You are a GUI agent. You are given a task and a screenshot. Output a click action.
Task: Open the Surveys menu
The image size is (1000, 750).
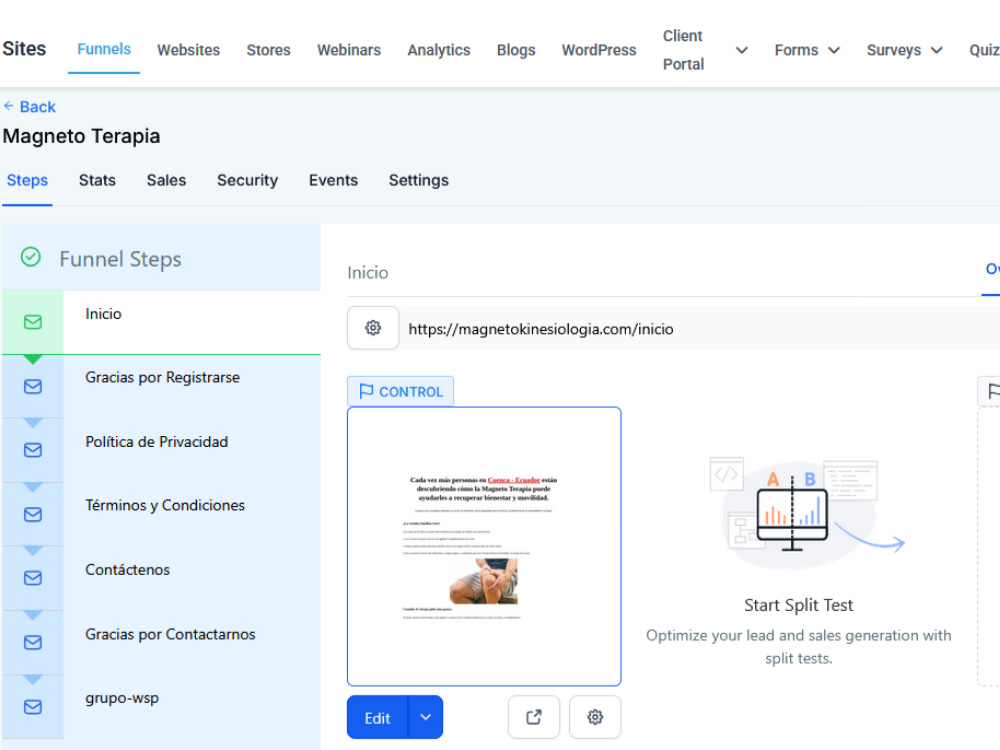pos(893,50)
